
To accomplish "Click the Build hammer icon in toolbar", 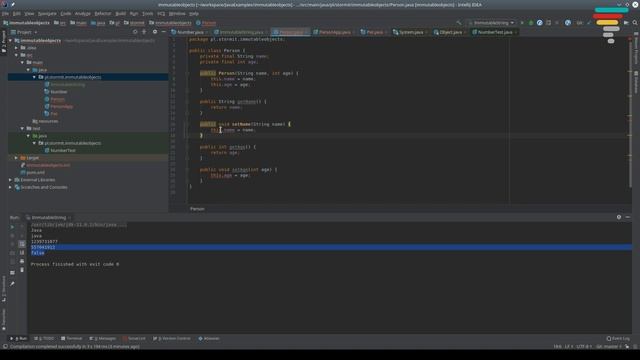I will [x=459, y=23].
